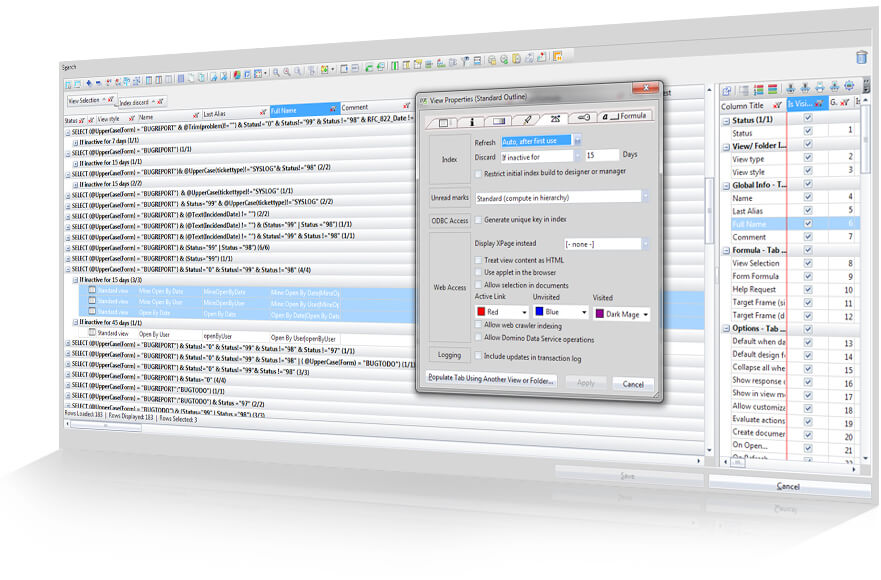
Task: Click the blue up arrow toolbar icon
Action: tap(89, 83)
